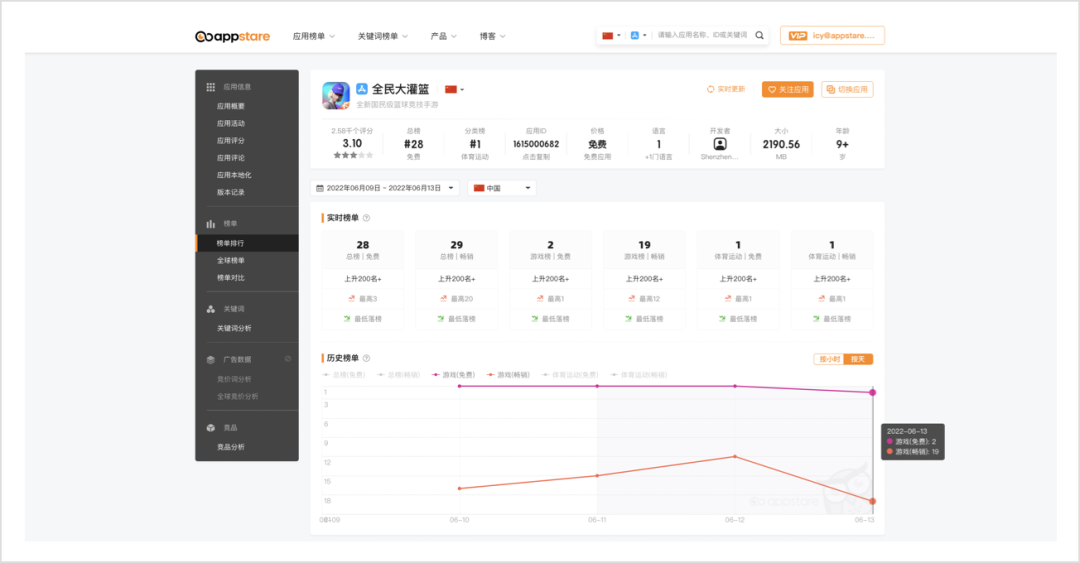Open 全球榜单 in sidebar

coord(231,260)
